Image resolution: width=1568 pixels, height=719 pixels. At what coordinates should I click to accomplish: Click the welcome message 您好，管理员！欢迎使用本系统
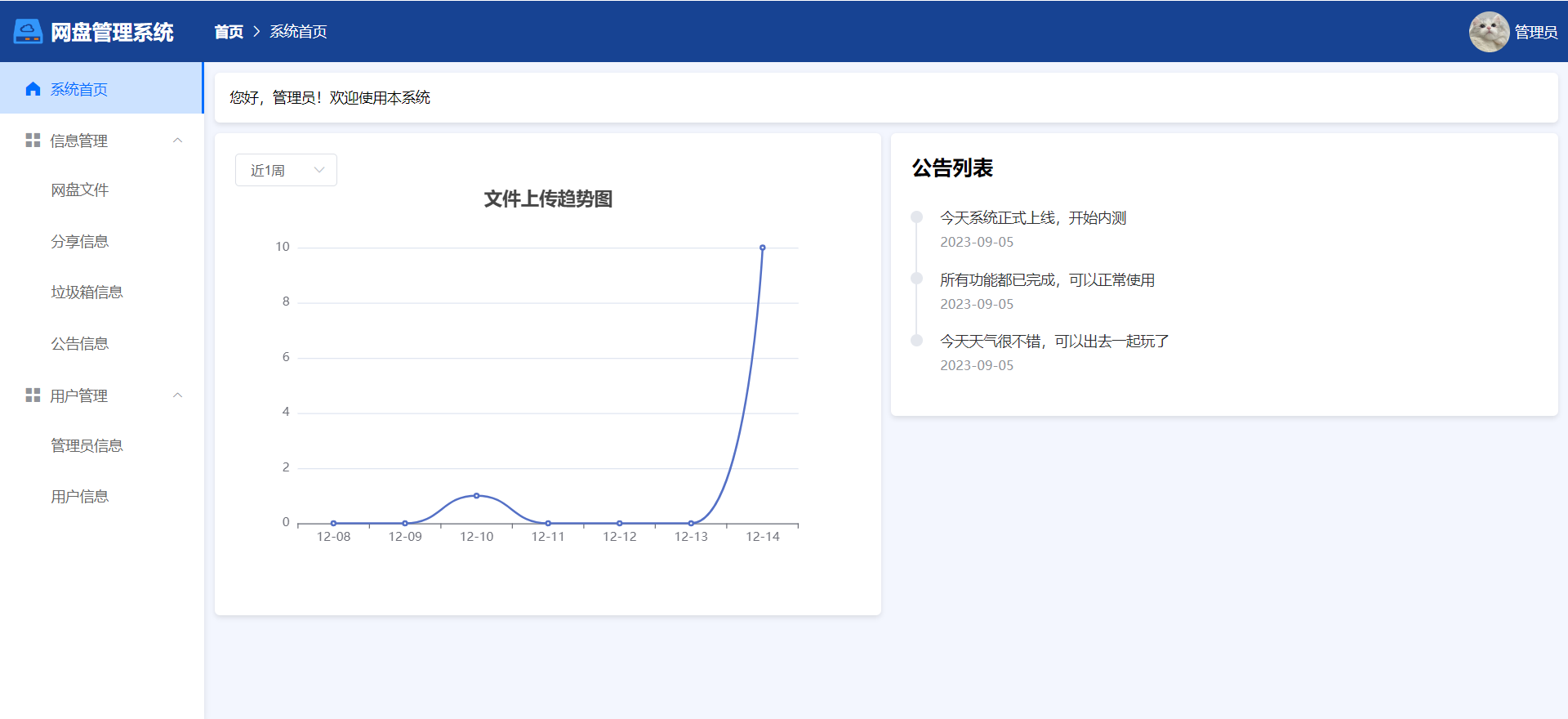coord(330,98)
